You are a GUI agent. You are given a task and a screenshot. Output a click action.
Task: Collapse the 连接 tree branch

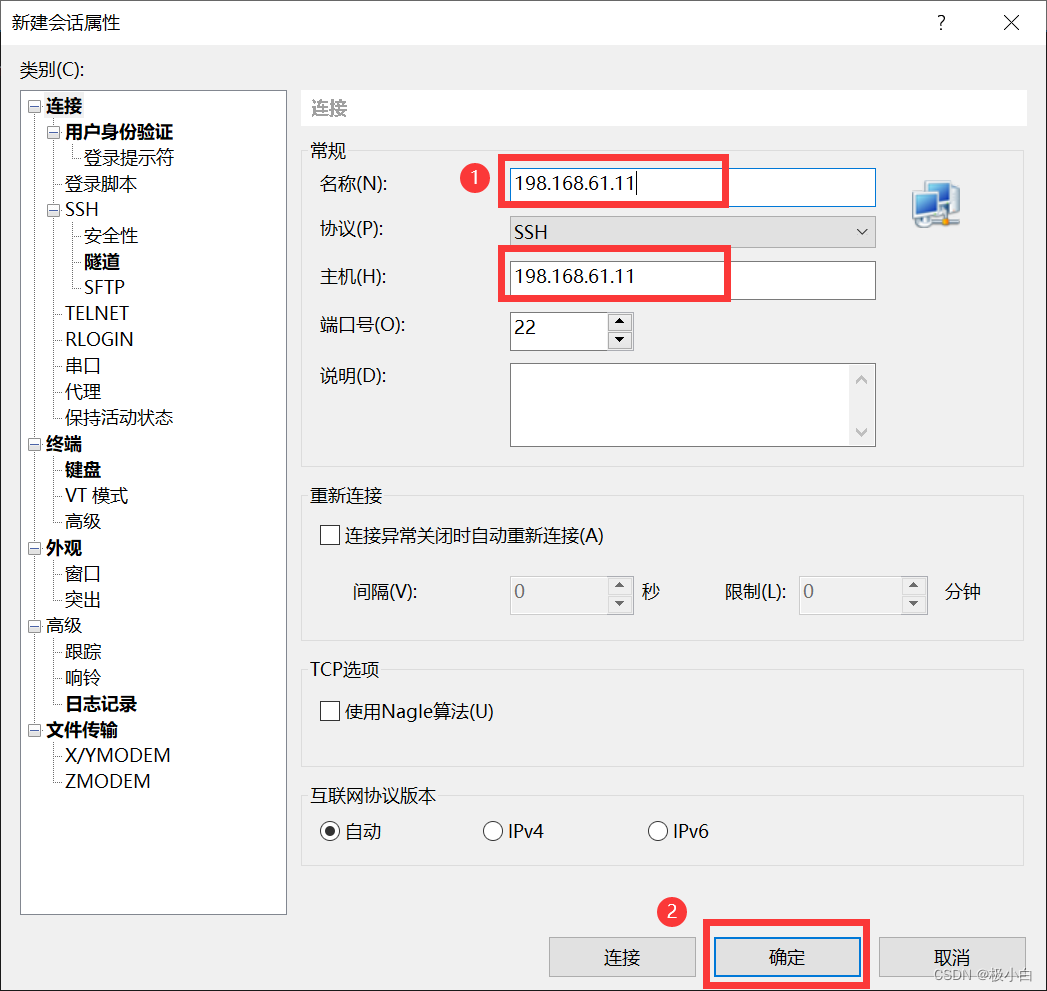33,106
